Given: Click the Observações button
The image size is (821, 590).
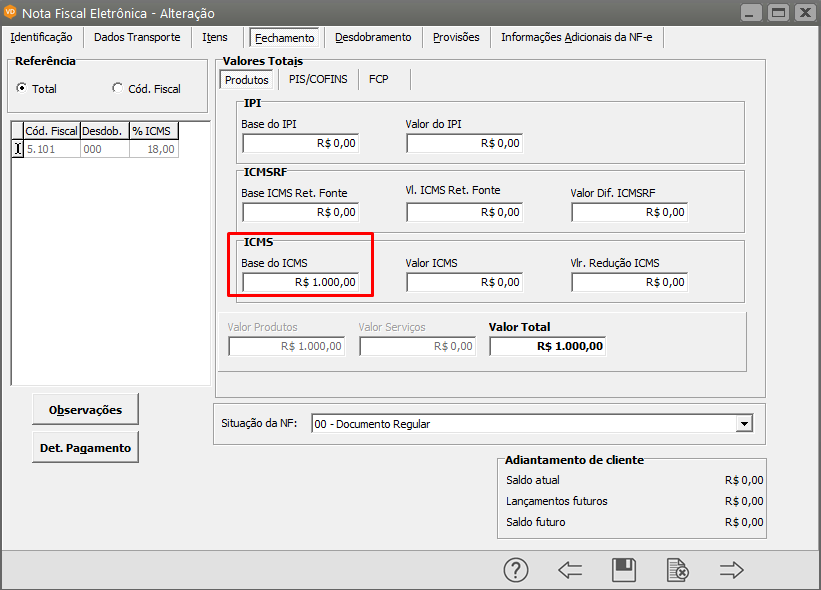Looking at the screenshot, I should tap(85, 409).
